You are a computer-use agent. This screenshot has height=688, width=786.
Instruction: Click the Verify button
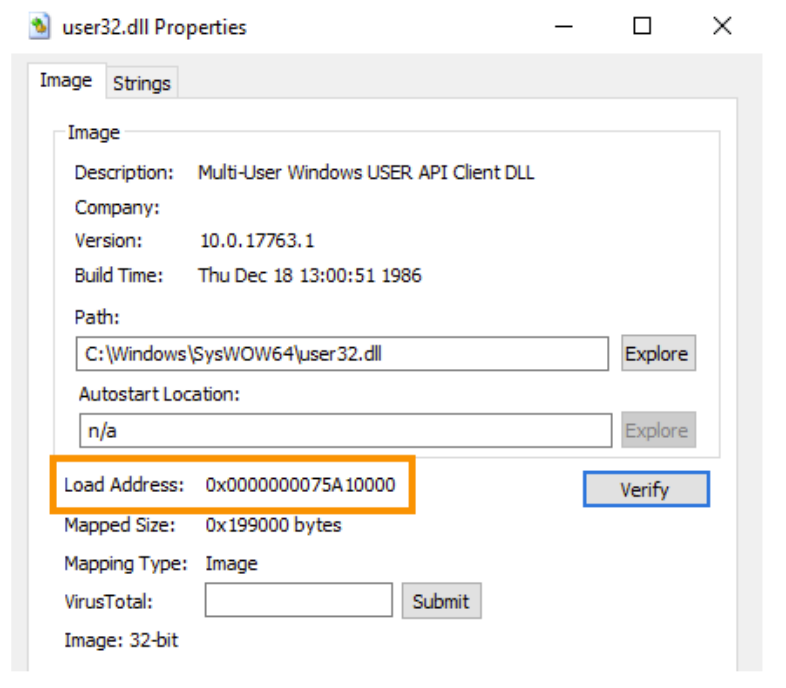tap(646, 489)
